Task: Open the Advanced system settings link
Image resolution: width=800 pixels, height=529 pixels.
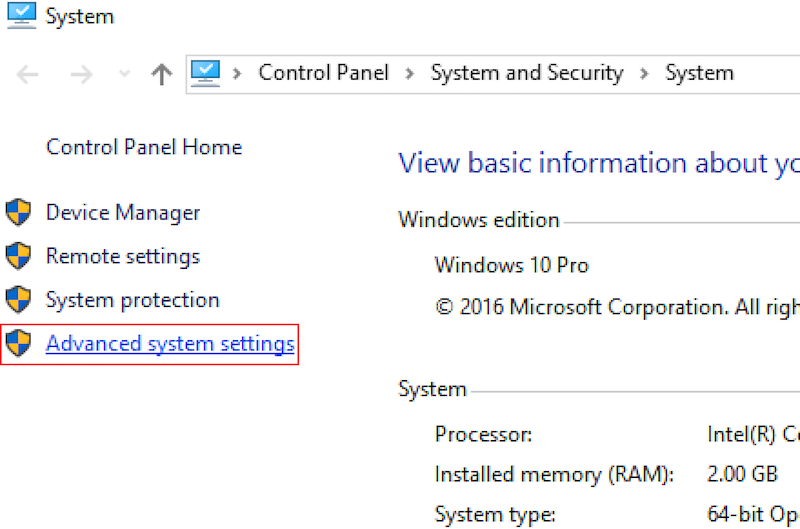Action: (170, 345)
